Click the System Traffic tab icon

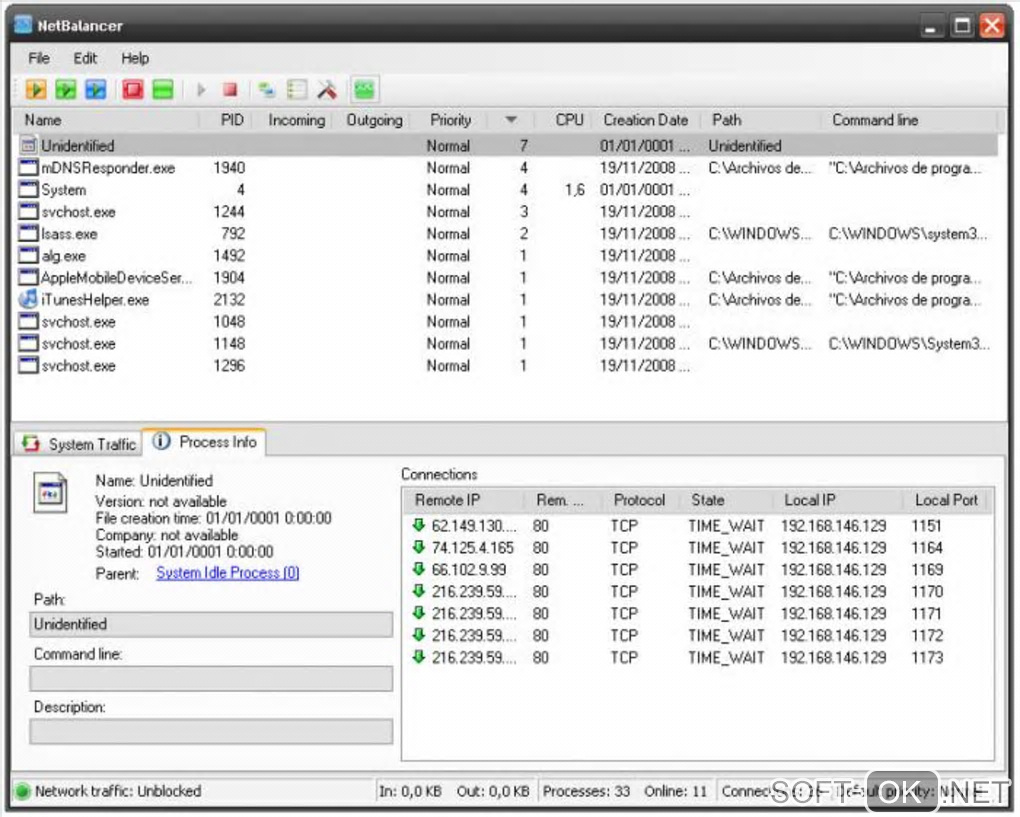[31, 444]
